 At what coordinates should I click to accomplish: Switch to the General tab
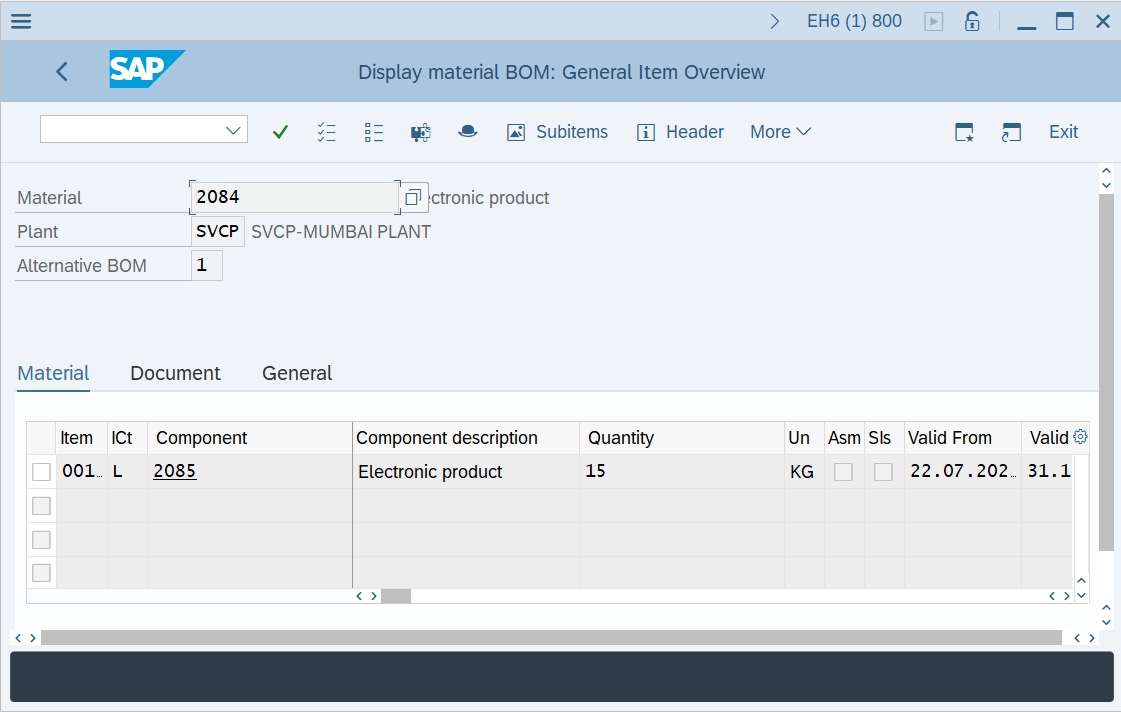297,373
